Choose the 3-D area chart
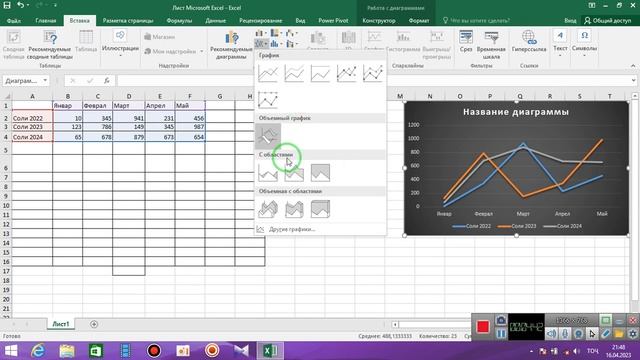The height and width of the screenshot is (360, 640). pyautogui.click(x=268, y=209)
